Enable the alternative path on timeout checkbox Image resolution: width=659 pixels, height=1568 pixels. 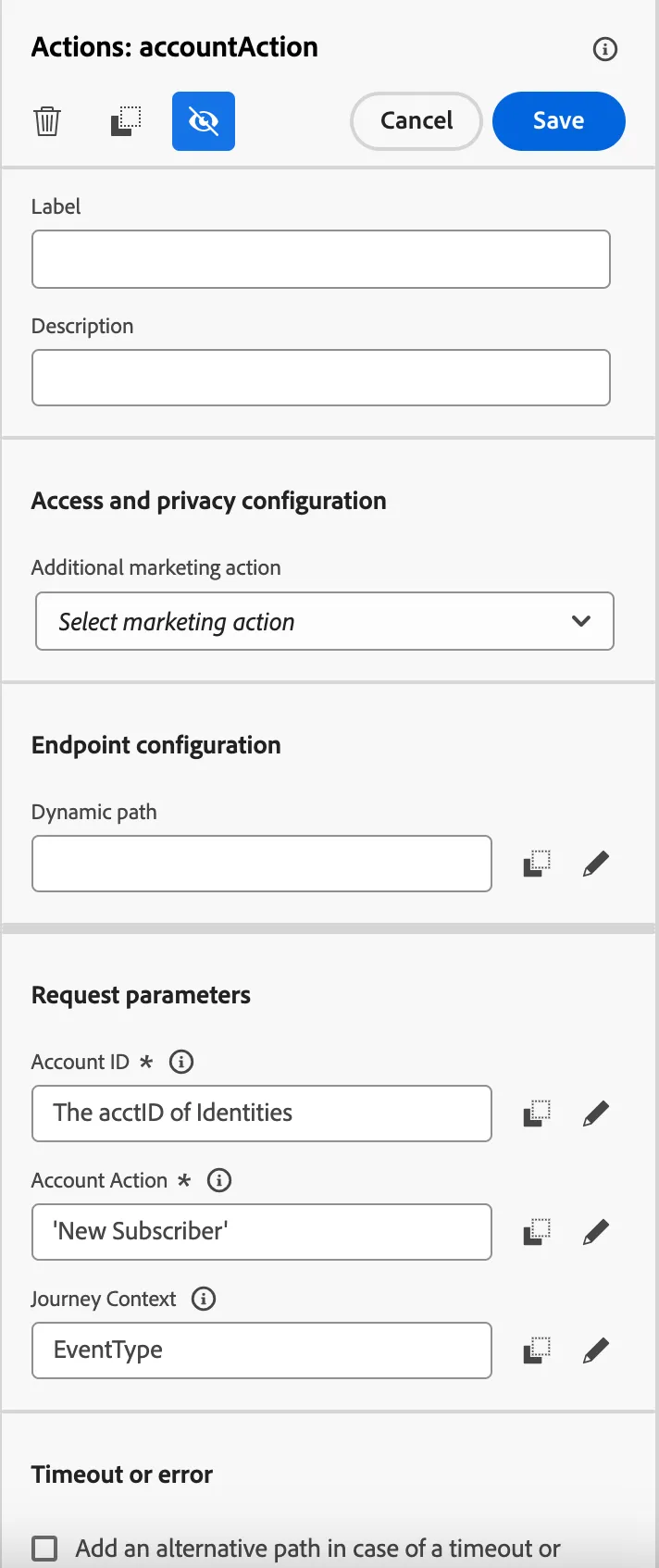click(44, 1549)
